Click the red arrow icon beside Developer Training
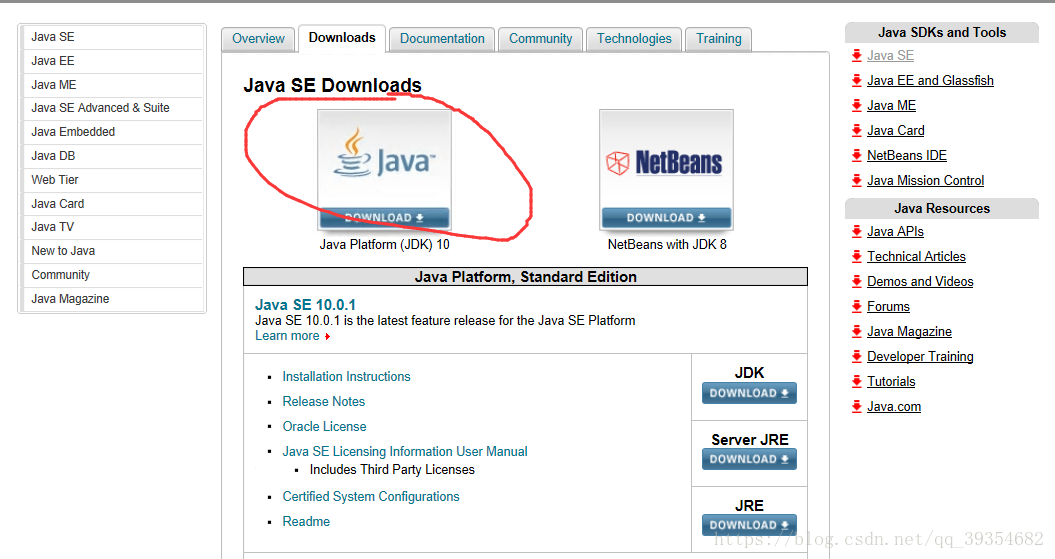Screen dimensions: 1055x559 click(857, 357)
